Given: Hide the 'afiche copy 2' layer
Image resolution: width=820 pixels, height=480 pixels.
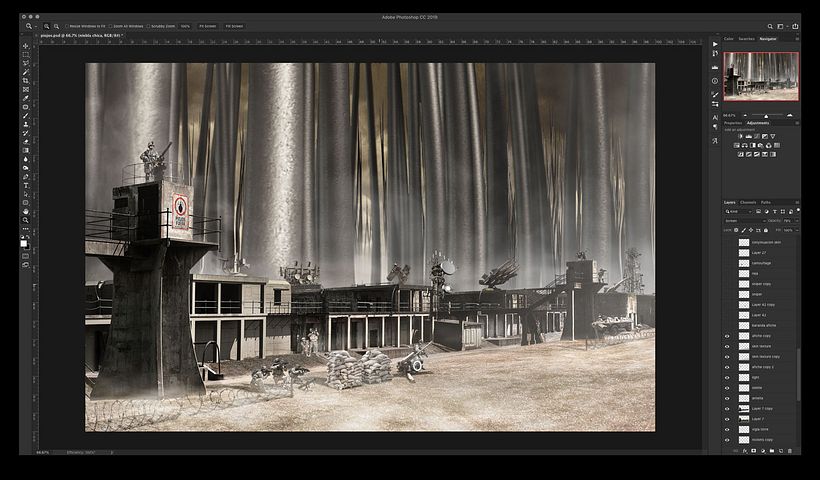Looking at the screenshot, I should [x=727, y=367].
